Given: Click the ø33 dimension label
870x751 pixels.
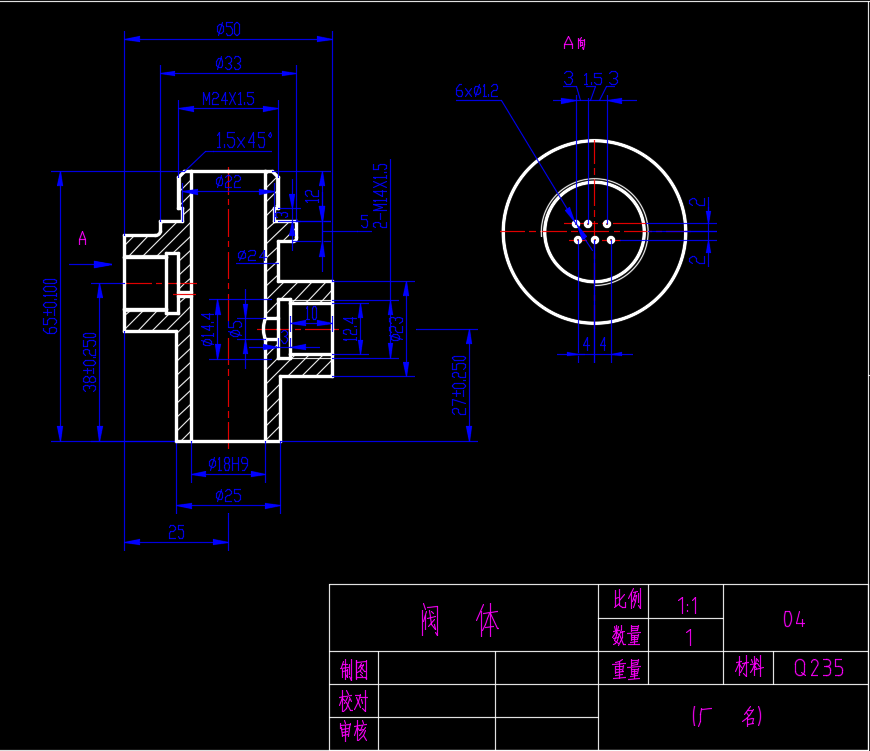Looking at the screenshot, I should [x=229, y=63].
